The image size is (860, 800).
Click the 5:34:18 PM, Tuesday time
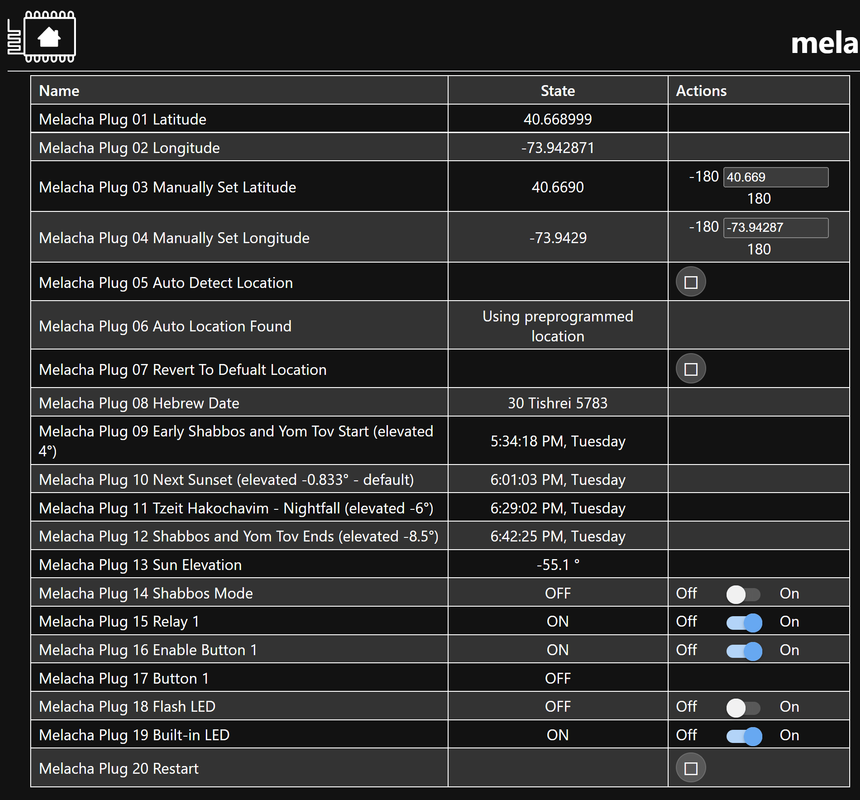click(x=558, y=441)
